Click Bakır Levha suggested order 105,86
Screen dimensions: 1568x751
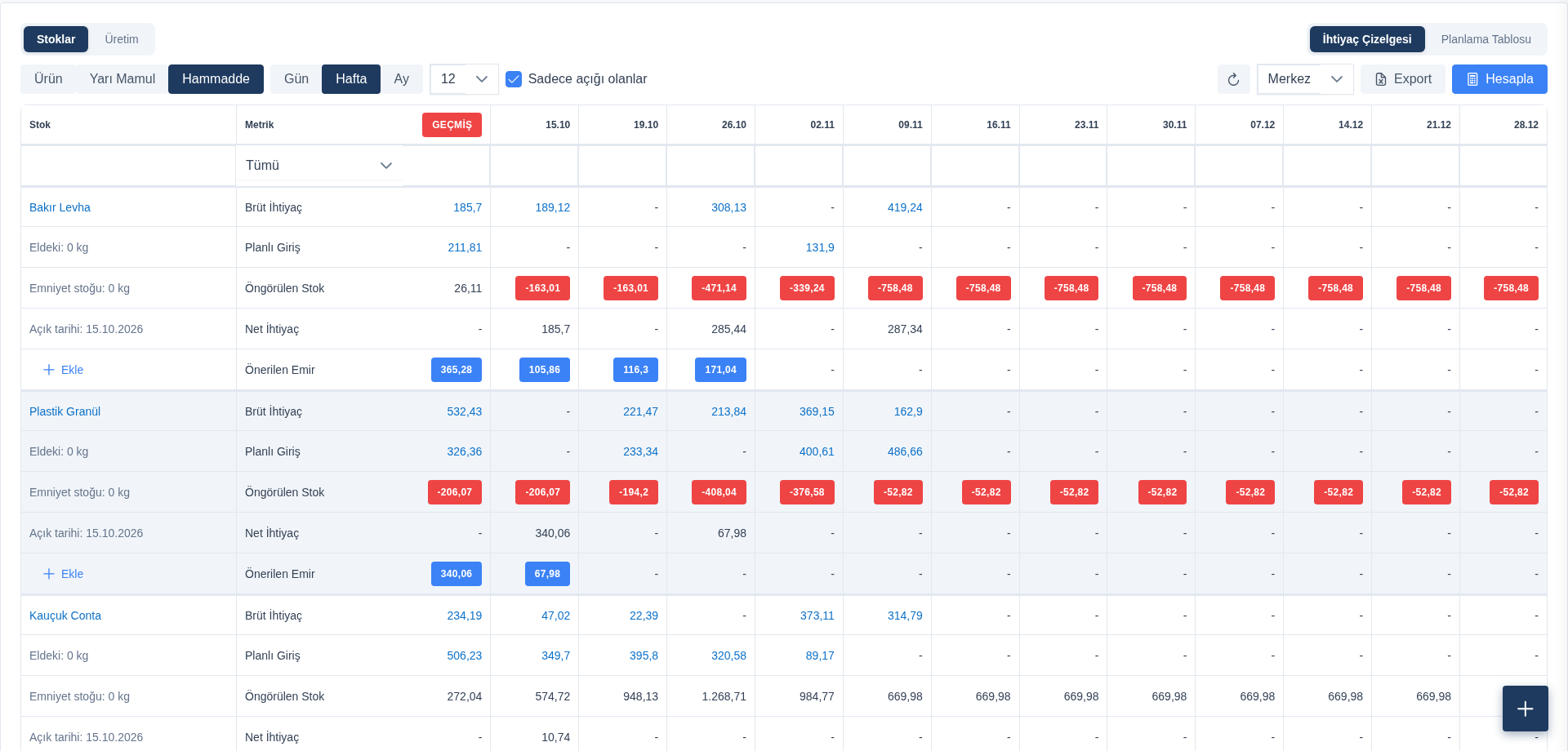point(545,370)
